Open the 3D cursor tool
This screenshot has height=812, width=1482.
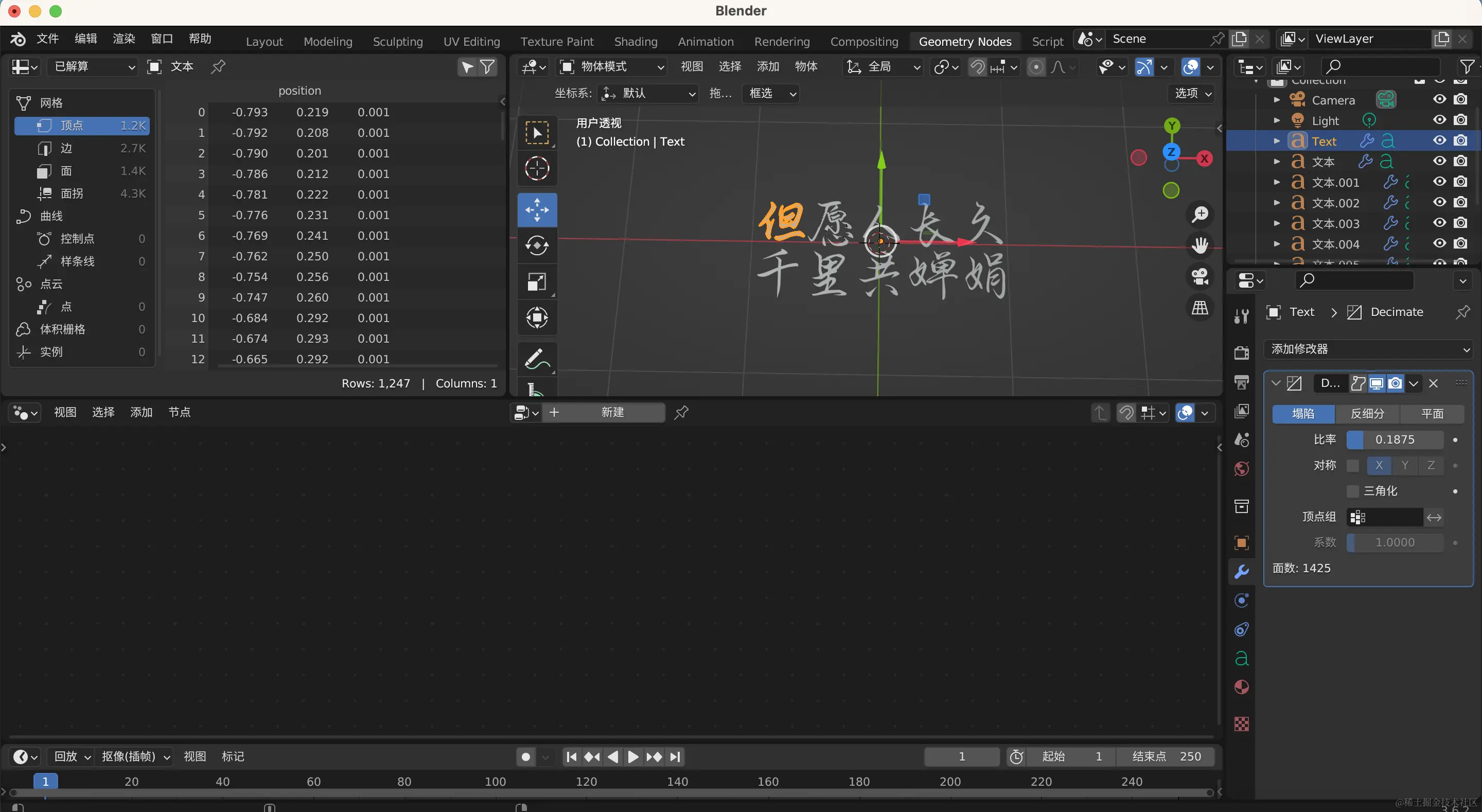click(536, 168)
